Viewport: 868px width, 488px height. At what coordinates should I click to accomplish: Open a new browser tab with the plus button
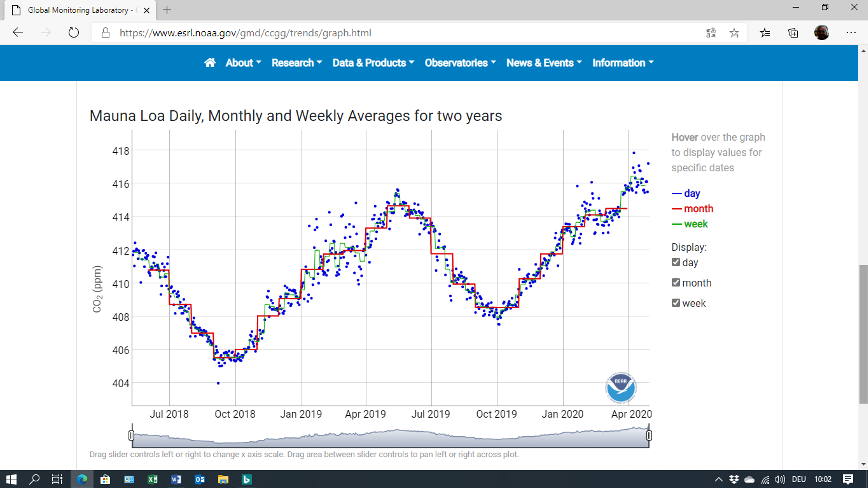167,9
